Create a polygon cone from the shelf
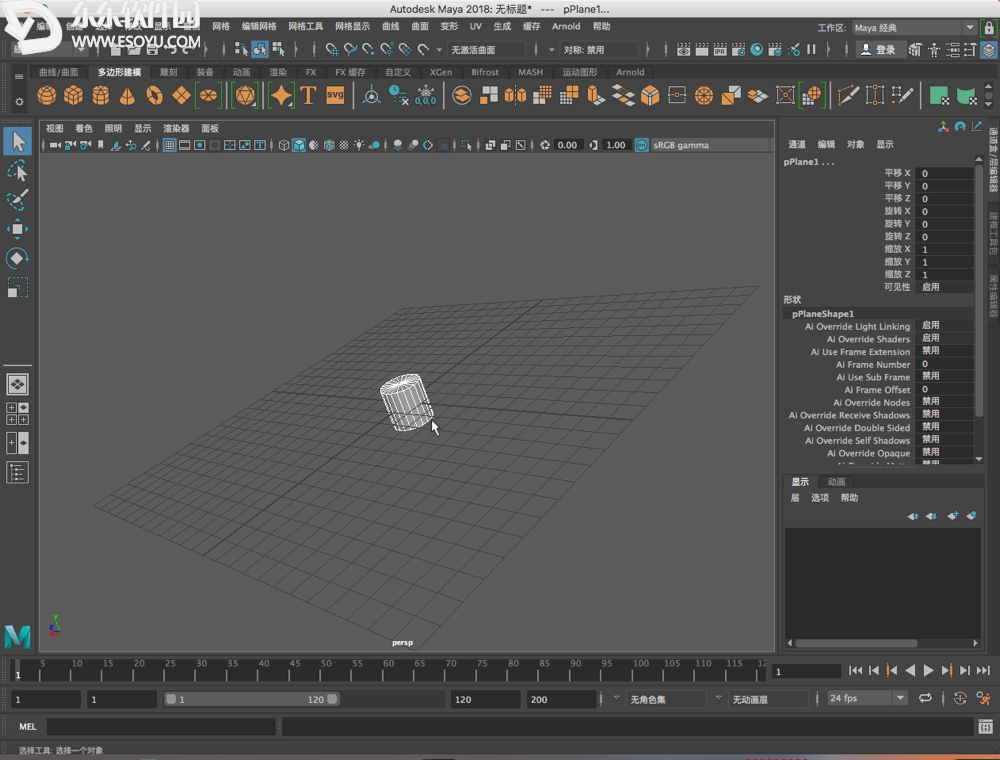This screenshot has width=1000, height=760. click(128, 96)
